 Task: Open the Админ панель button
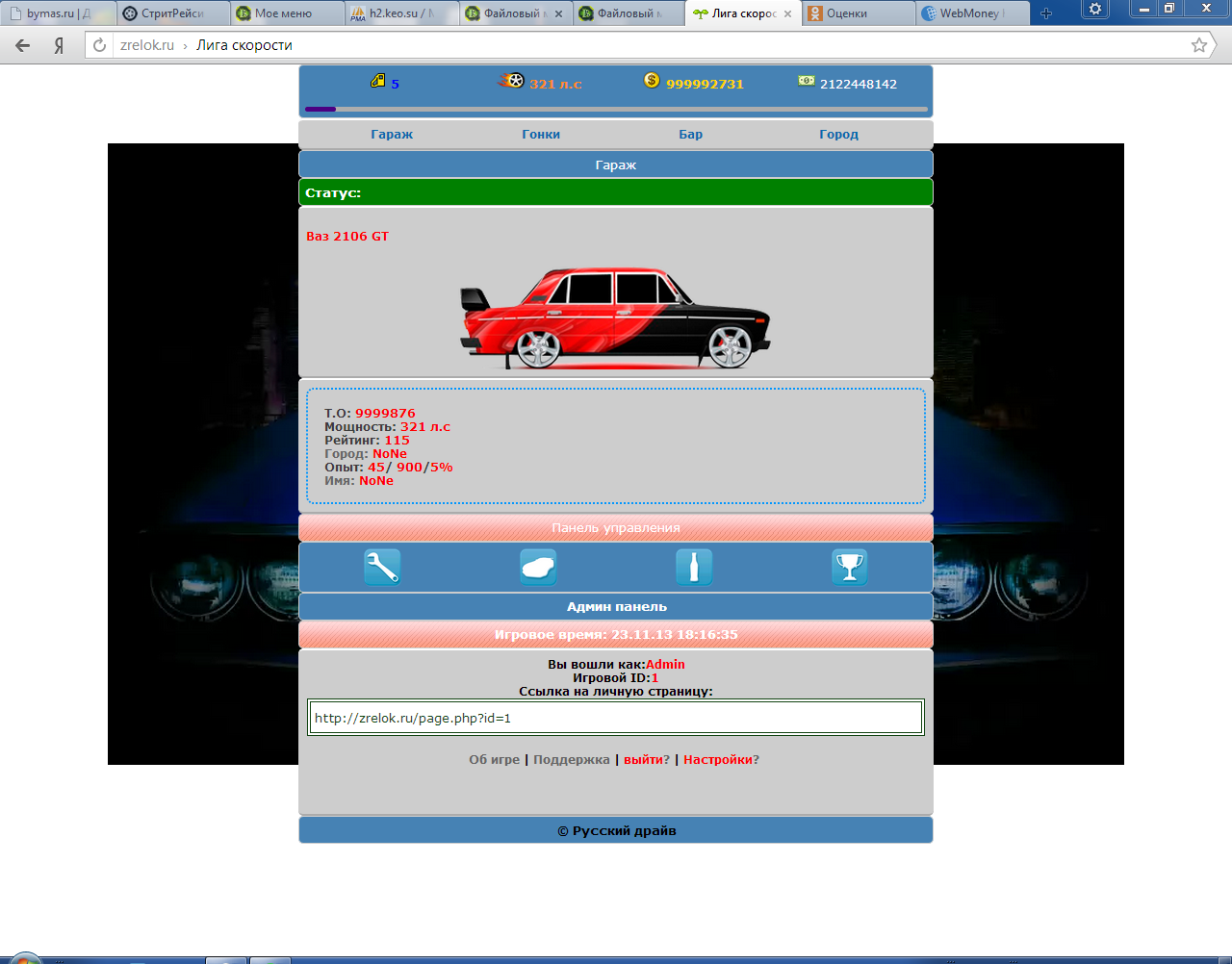pos(616,607)
